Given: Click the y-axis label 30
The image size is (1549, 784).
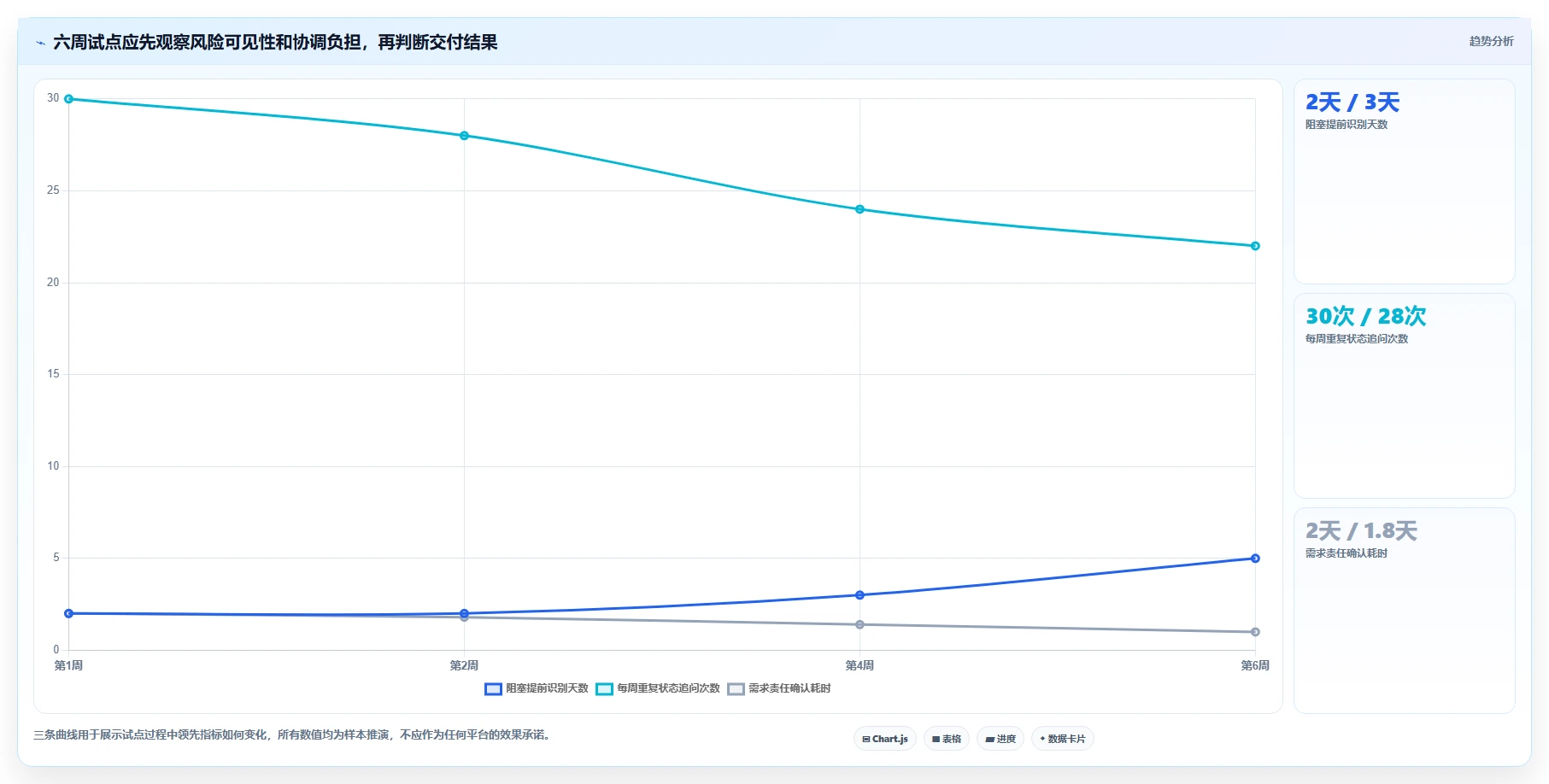Looking at the screenshot, I should 53,98.
